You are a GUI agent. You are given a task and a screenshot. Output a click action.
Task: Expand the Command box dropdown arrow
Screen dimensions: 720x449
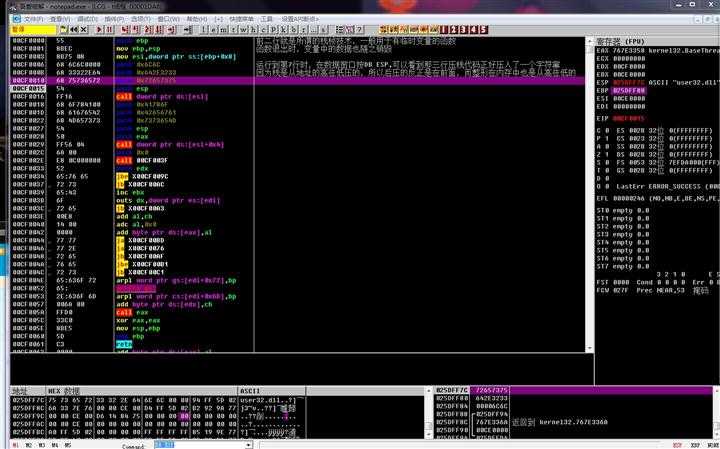249,445
